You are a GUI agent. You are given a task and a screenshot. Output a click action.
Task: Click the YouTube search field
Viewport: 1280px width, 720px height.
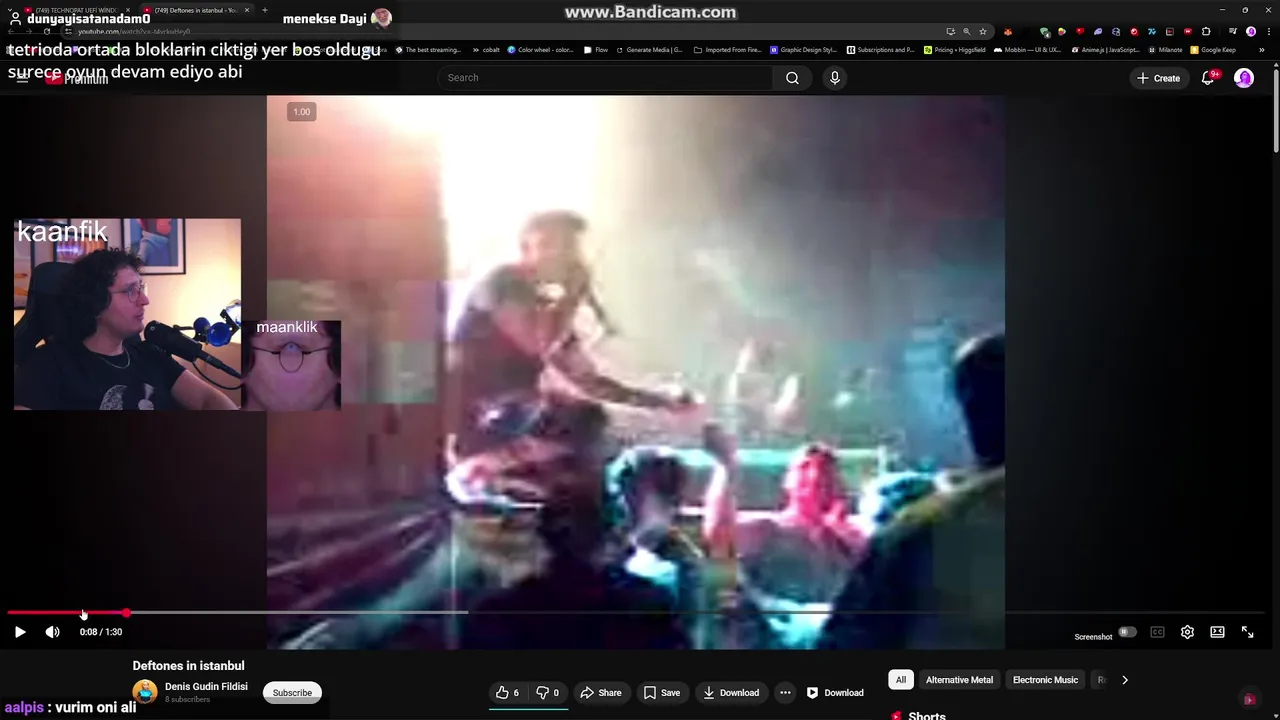tap(605, 78)
